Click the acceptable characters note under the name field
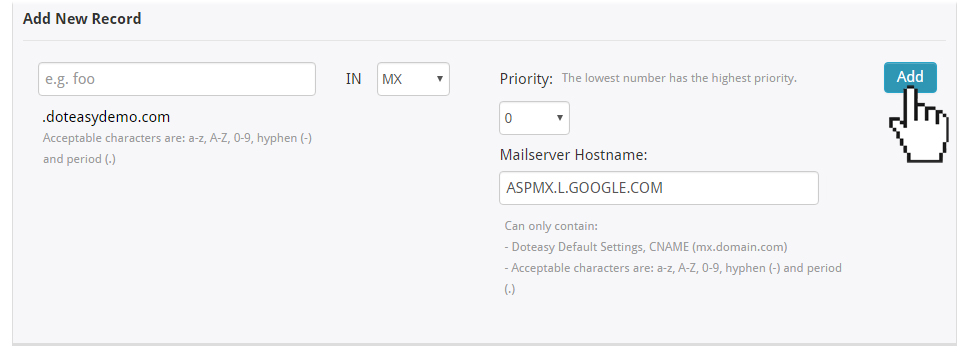971x362 pixels. (x=177, y=149)
